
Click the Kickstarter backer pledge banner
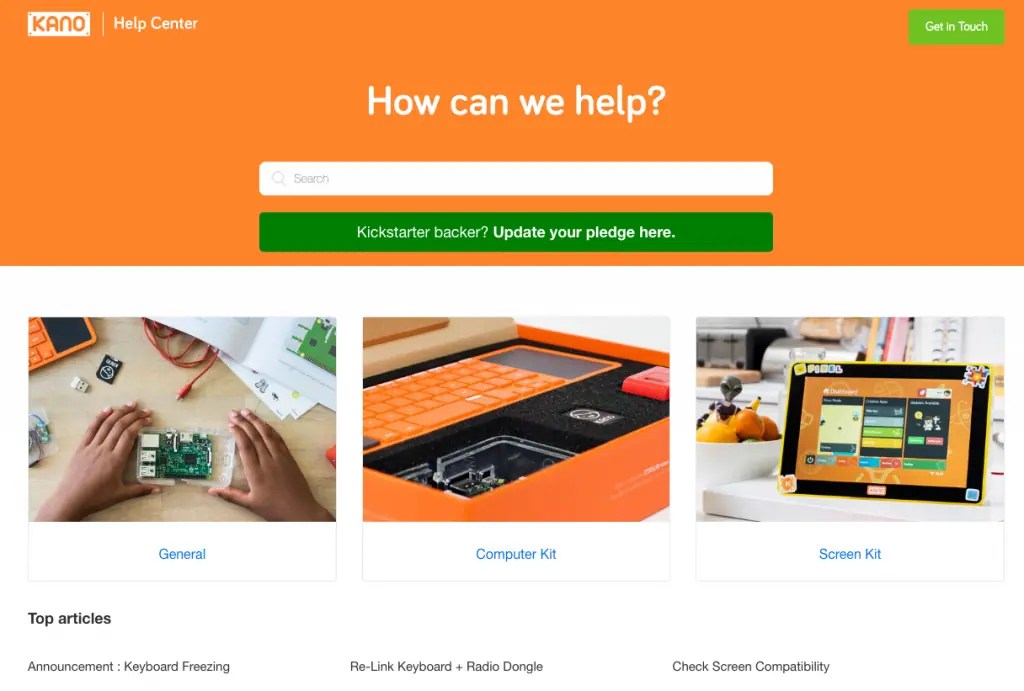(516, 232)
